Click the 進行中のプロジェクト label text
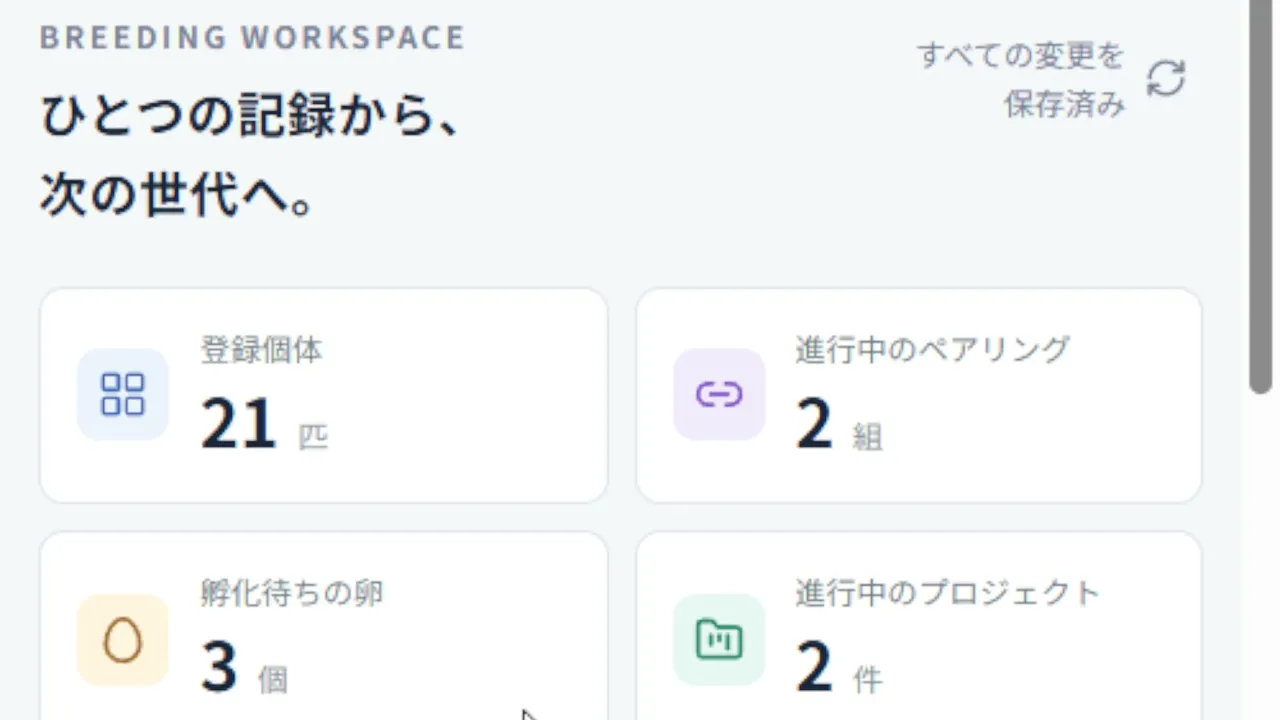 [948, 593]
